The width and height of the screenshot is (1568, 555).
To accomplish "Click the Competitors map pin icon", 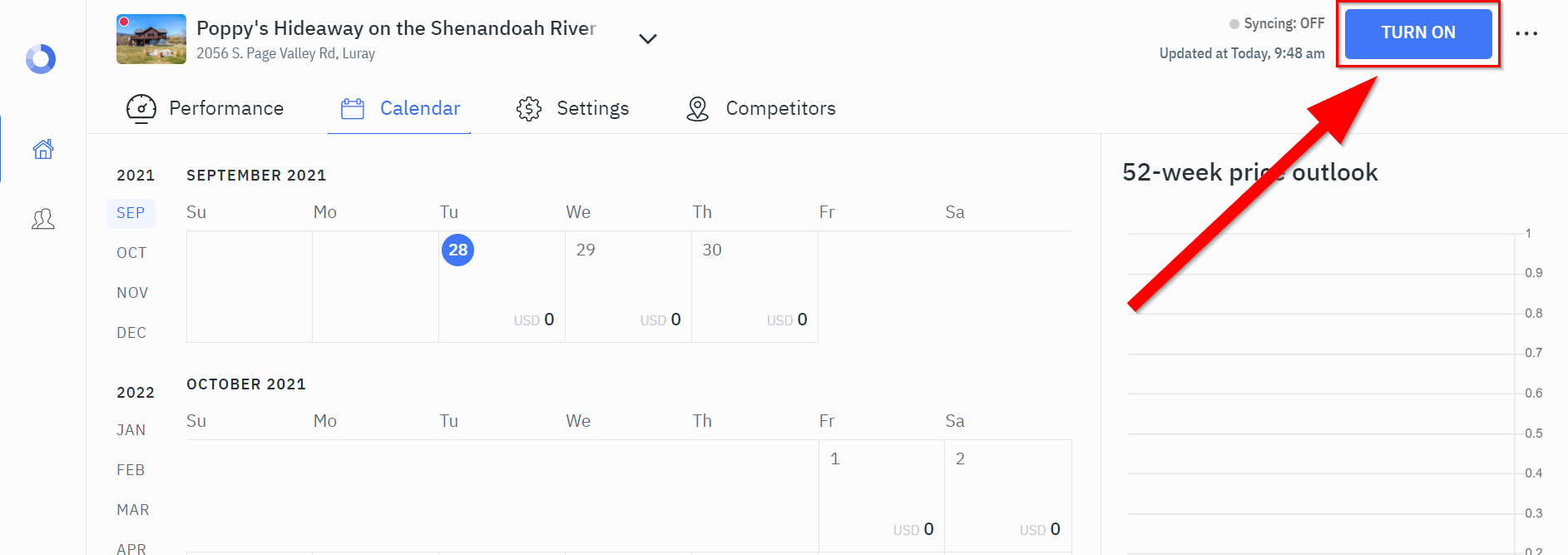I will point(697,109).
